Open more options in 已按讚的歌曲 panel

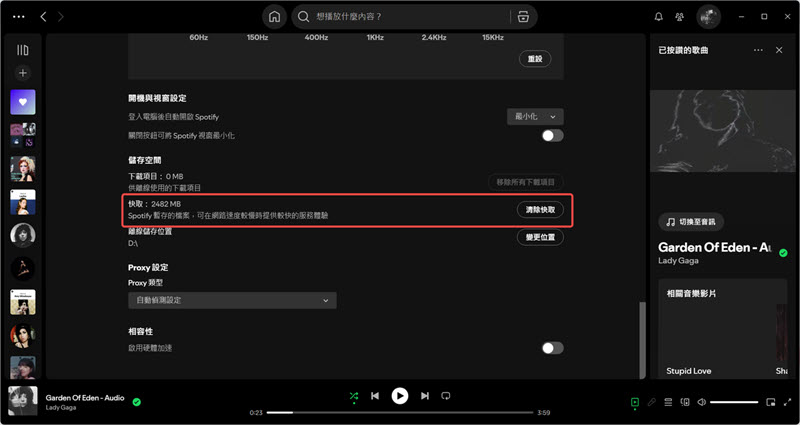point(758,50)
